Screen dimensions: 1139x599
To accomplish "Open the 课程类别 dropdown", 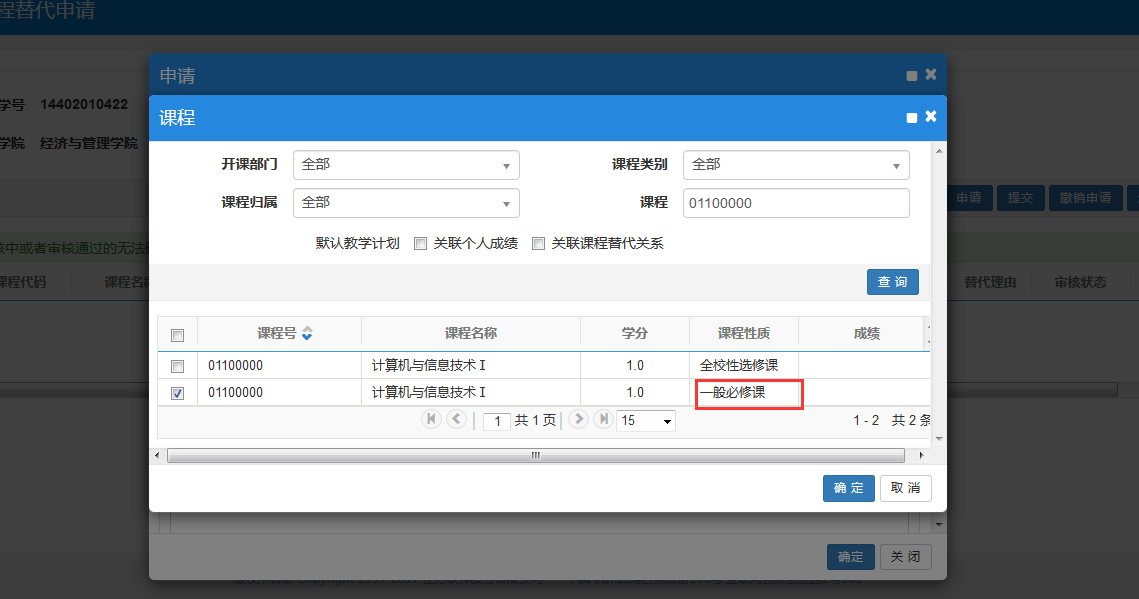I will click(796, 165).
